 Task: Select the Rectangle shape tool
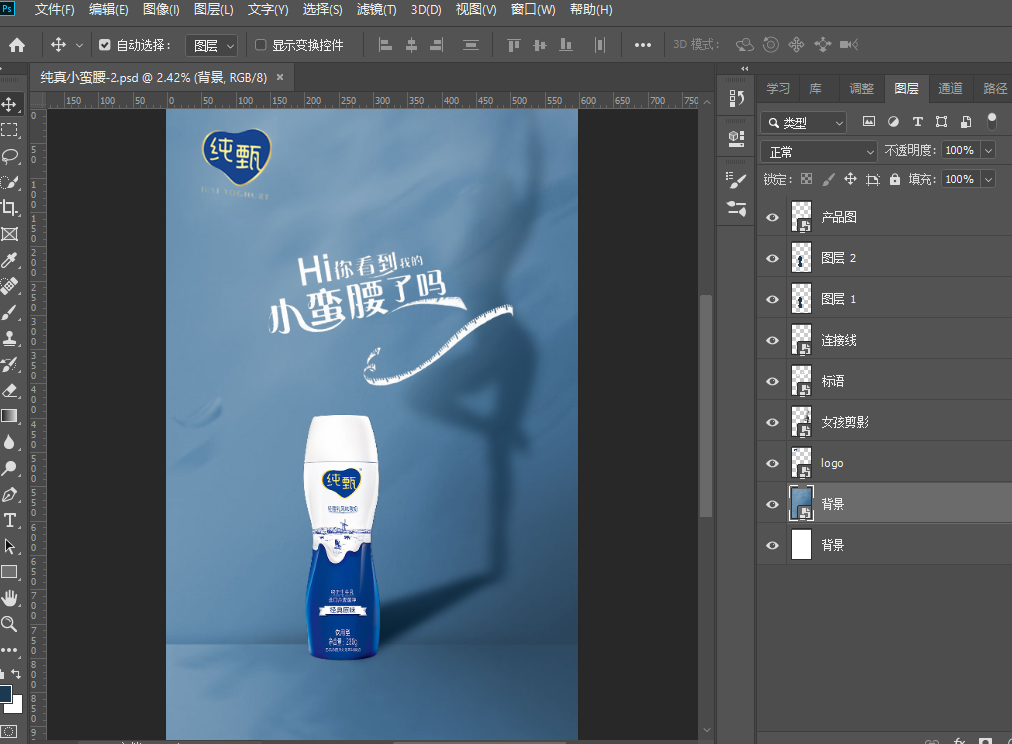[10, 572]
